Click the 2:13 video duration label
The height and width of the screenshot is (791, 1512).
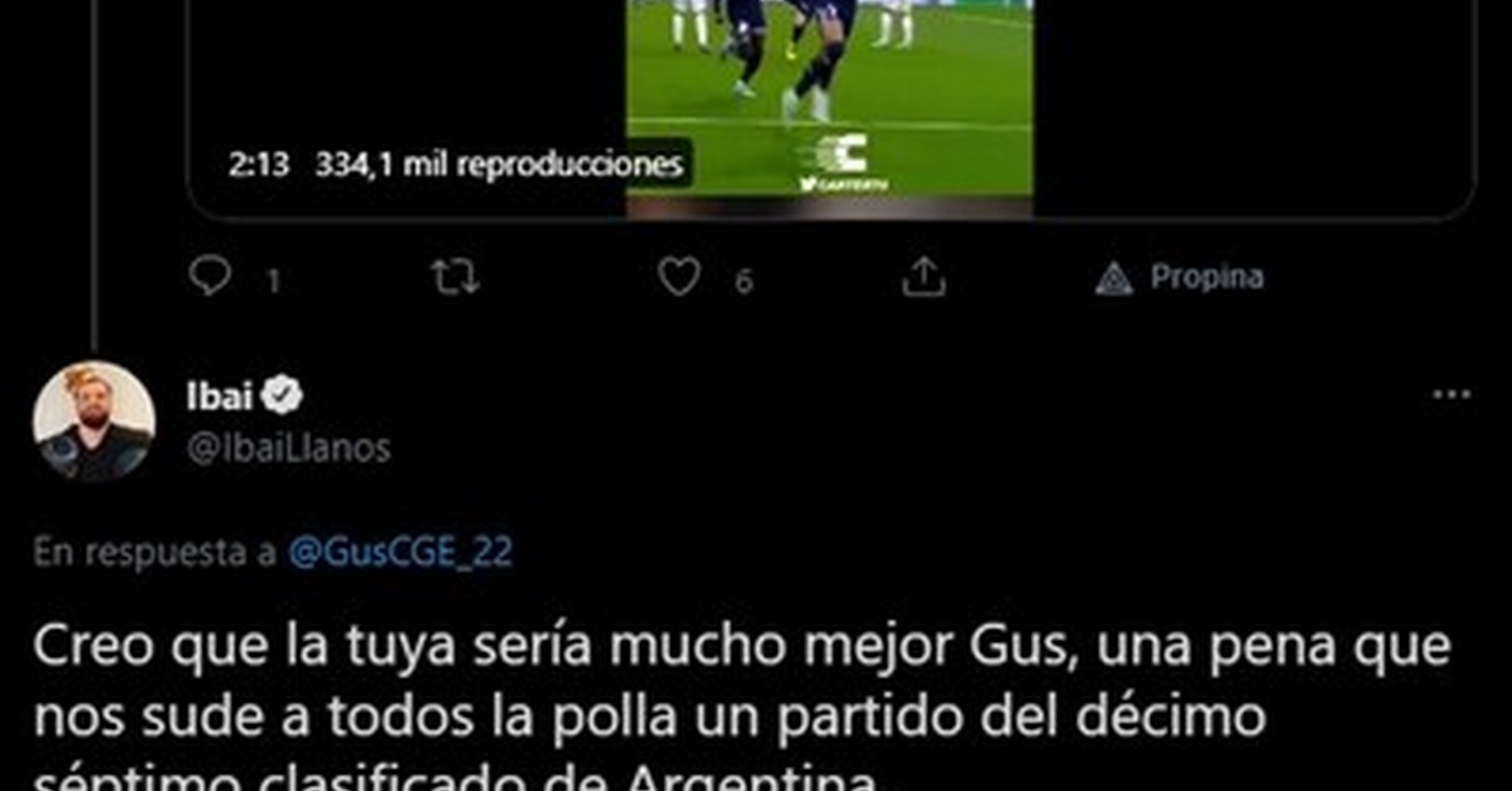point(259,165)
